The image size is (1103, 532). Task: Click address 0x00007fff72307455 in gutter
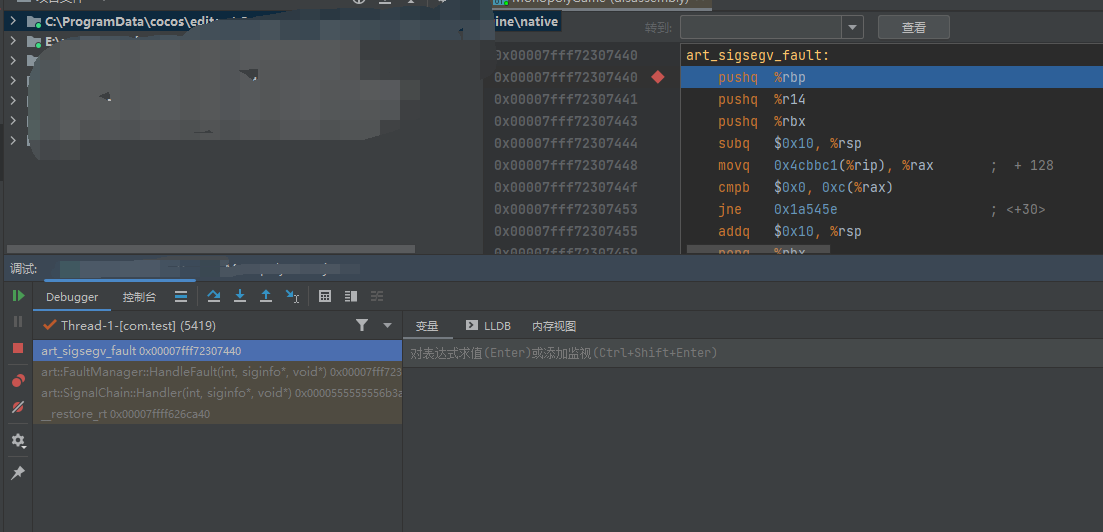coord(566,231)
